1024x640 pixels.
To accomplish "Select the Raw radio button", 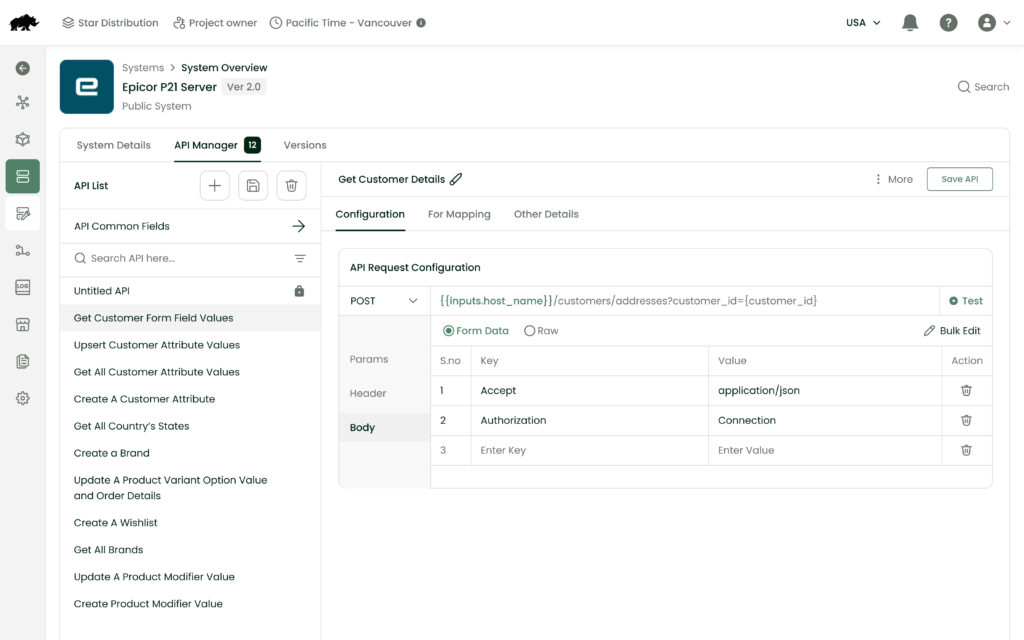I will 530,331.
